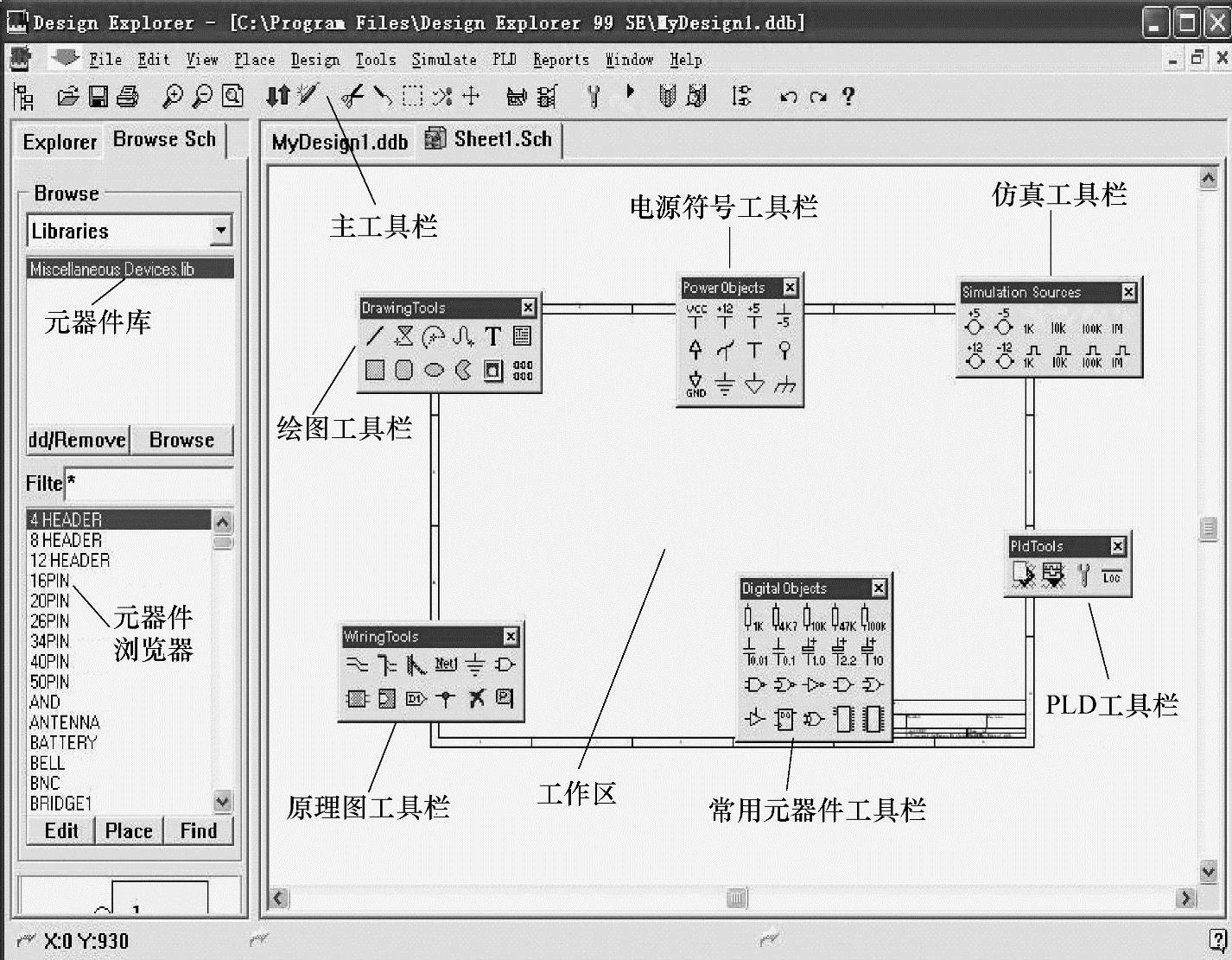Select the Bezier curve tool in DrawingTools
Image resolution: width=1232 pixels, height=960 pixels.
click(x=463, y=336)
